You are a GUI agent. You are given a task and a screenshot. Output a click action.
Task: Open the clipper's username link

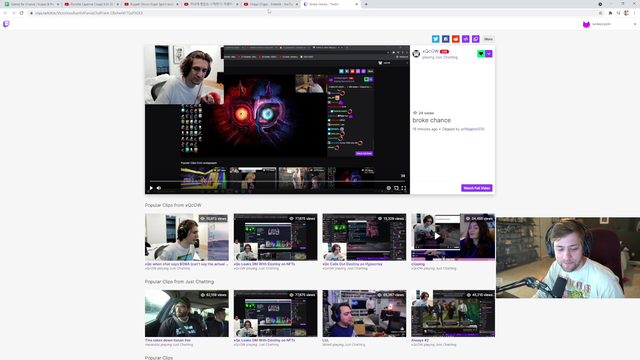click(x=473, y=129)
